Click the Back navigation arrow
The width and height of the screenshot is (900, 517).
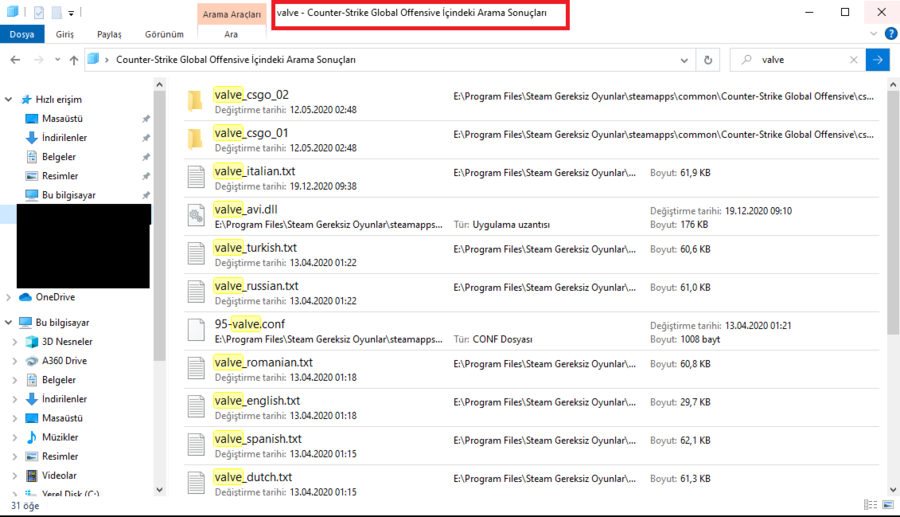(15, 60)
